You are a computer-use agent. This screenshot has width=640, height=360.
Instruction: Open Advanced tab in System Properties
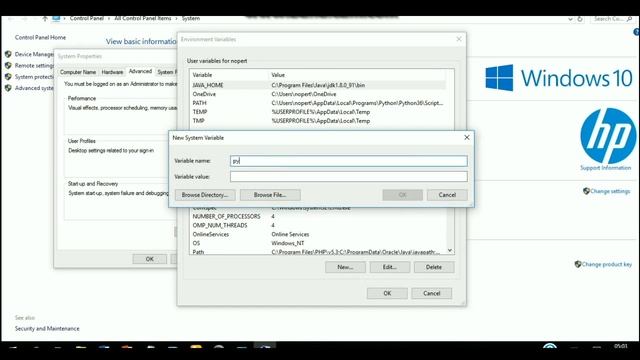tap(140, 71)
